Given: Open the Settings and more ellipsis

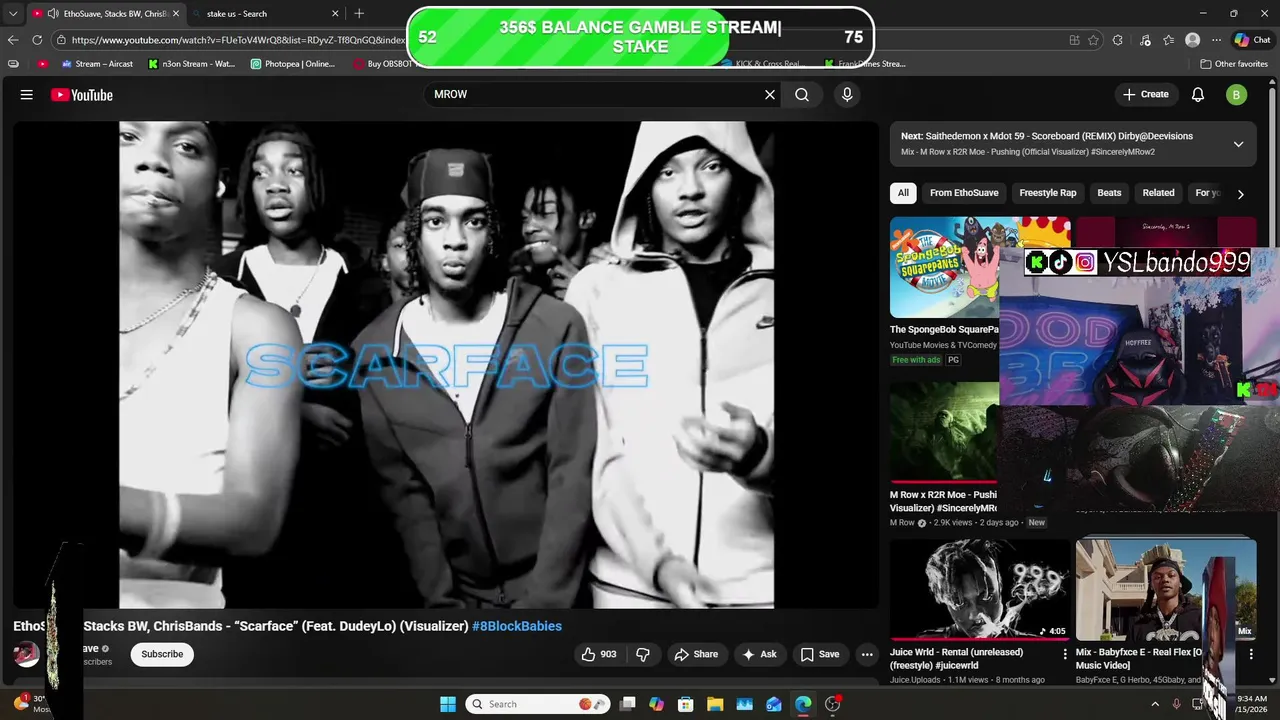Looking at the screenshot, I should coord(1216,40).
